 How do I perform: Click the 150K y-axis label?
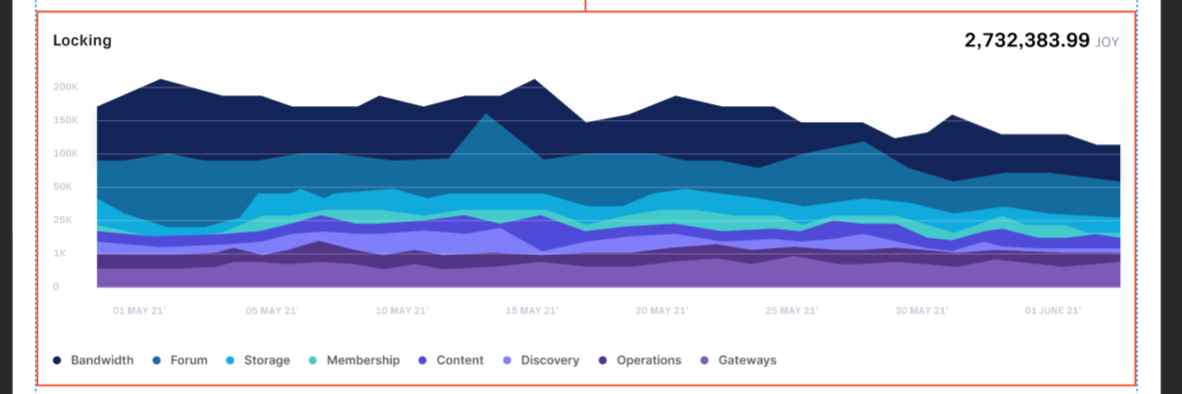click(x=66, y=120)
